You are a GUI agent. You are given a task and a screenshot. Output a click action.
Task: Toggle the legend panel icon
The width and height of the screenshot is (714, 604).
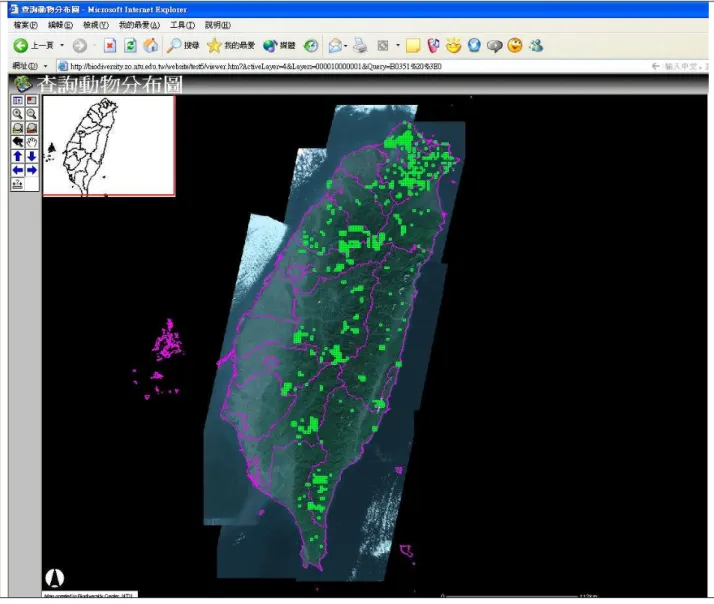pos(17,100)
